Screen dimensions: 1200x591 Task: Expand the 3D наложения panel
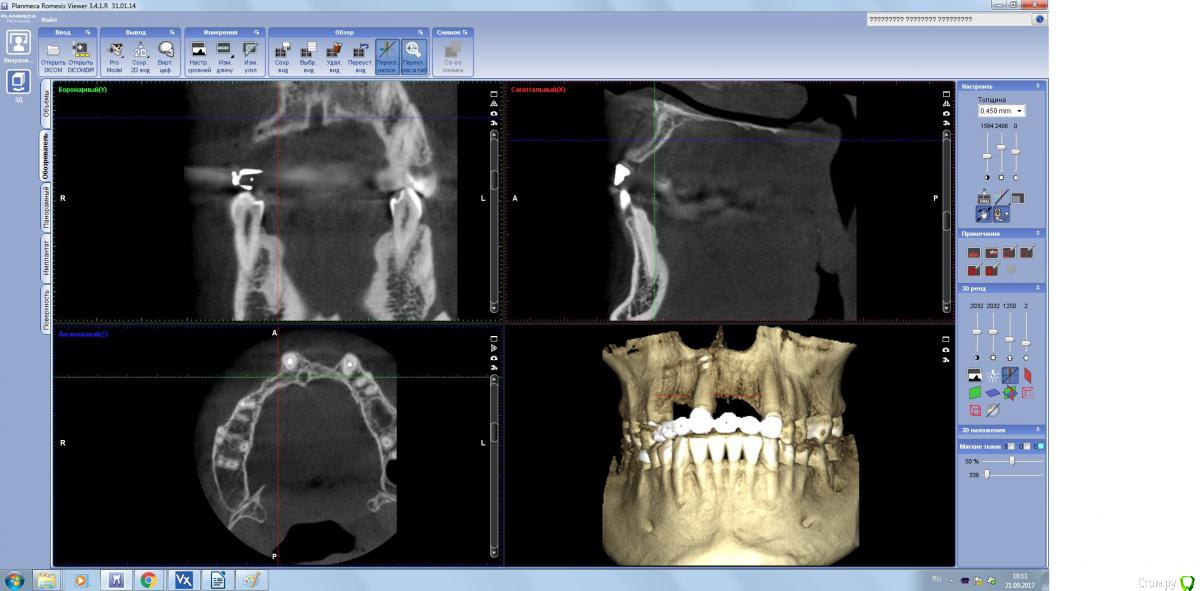[x=1037, y=429]
